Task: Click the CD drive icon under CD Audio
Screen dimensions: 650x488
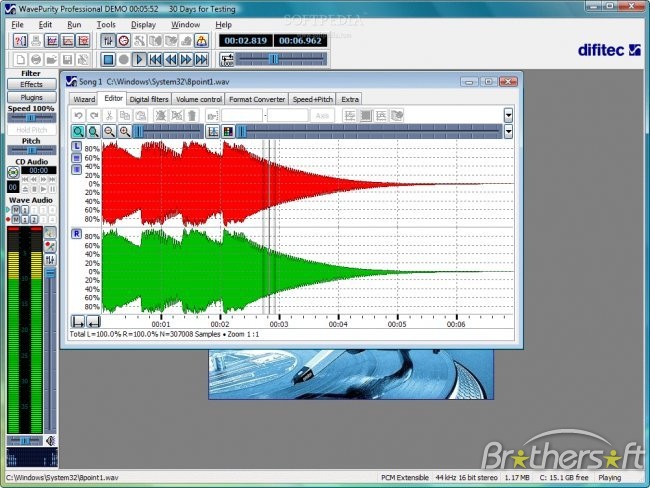Action: click(x=13, y=172)
